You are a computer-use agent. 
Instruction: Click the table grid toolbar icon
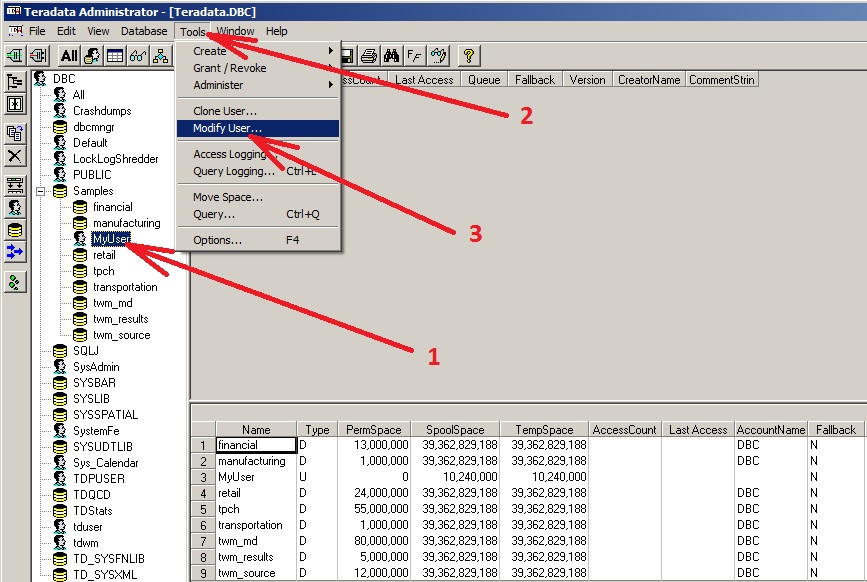pyautogui.click(x=115, y=56)
